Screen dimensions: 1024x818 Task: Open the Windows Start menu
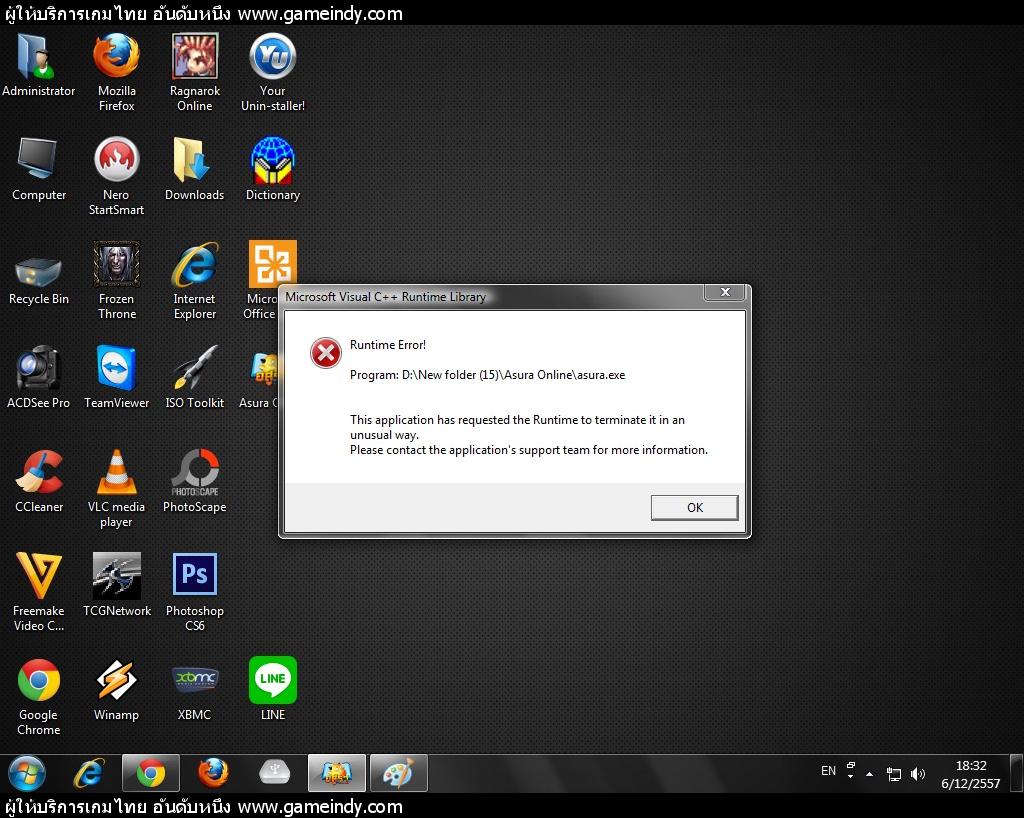[27, 774]
